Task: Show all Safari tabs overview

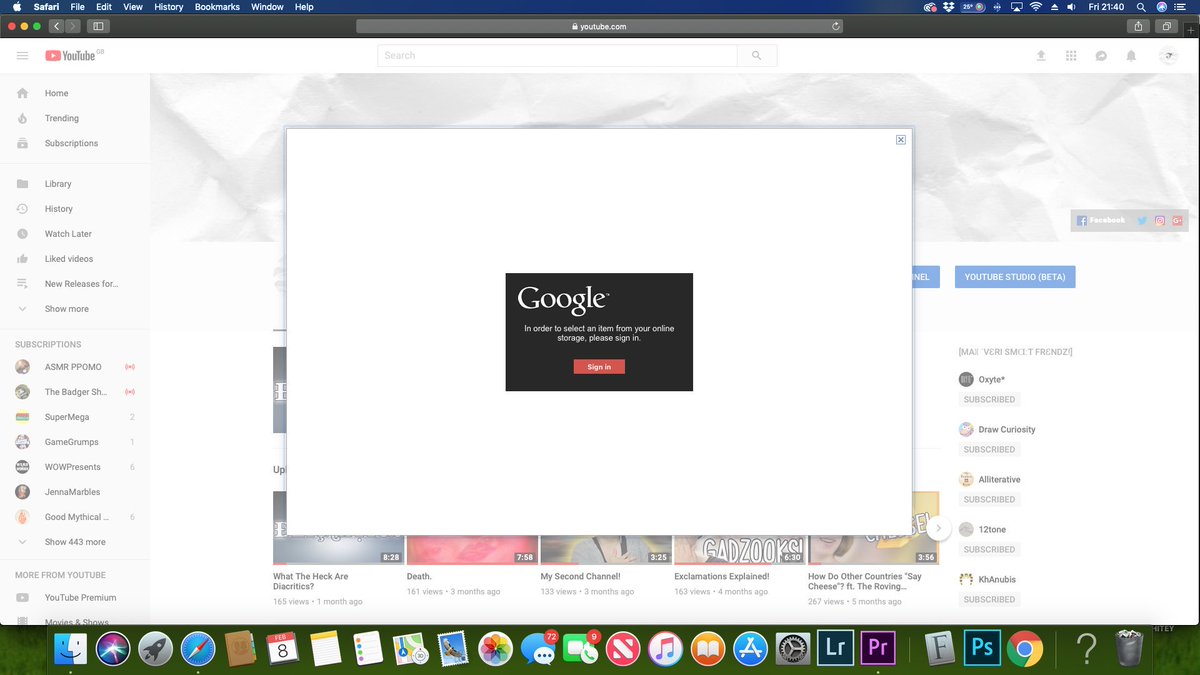Action: click(1167, 26)
